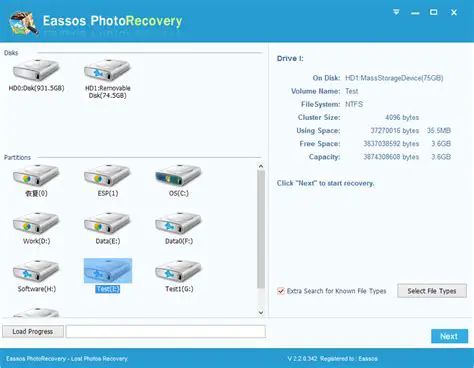The width and height of the screenshot is (474, 368).
Task: Click the Volume Name "Test" value
Action: pos(352,91)
